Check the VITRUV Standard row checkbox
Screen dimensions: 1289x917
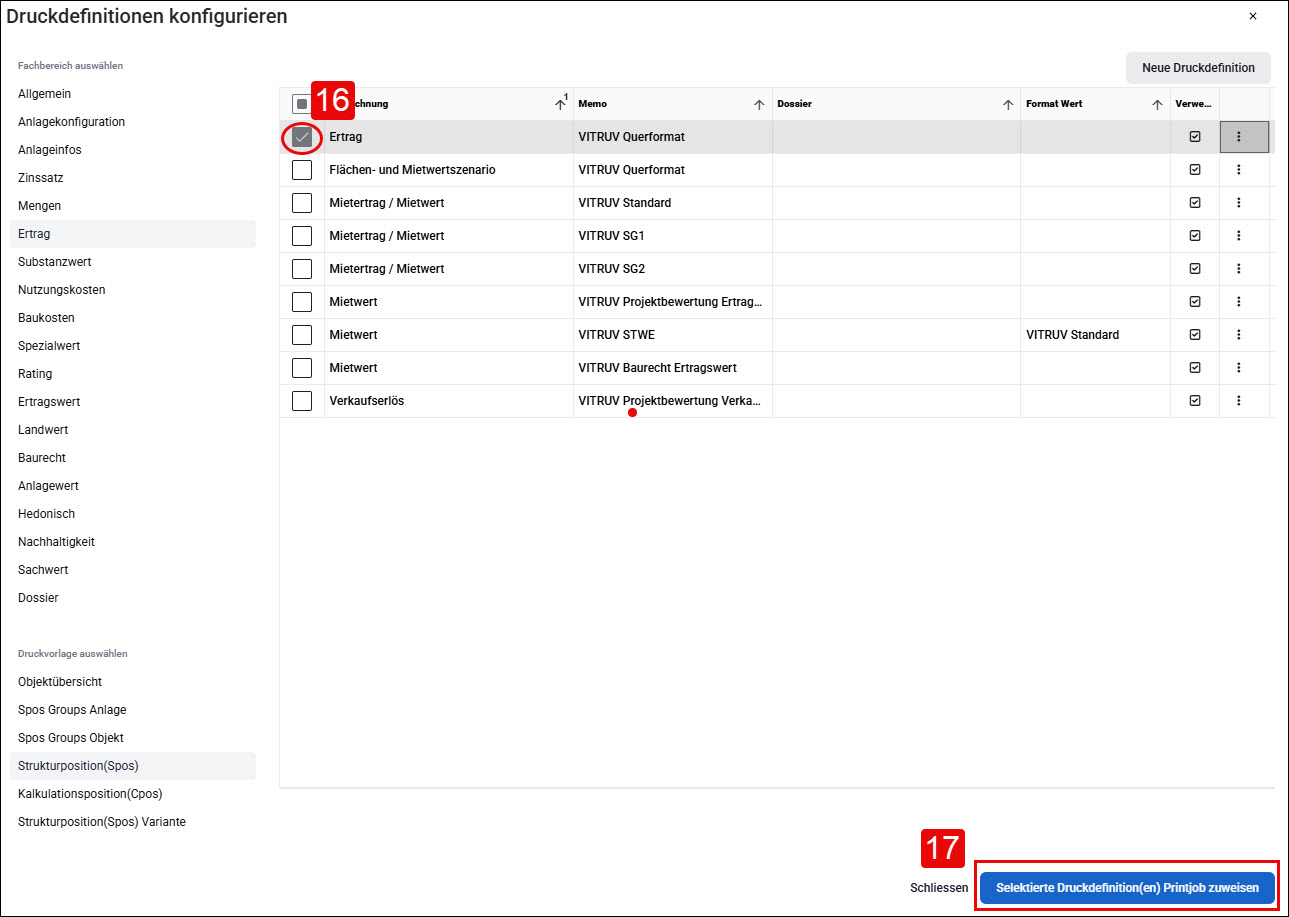point(302,203)
